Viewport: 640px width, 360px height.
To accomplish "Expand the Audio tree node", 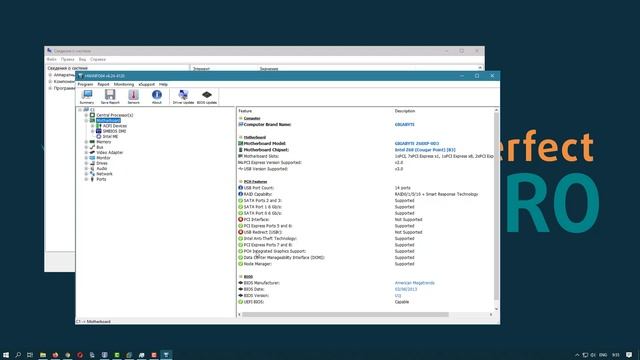I will [x=86, y=168].
